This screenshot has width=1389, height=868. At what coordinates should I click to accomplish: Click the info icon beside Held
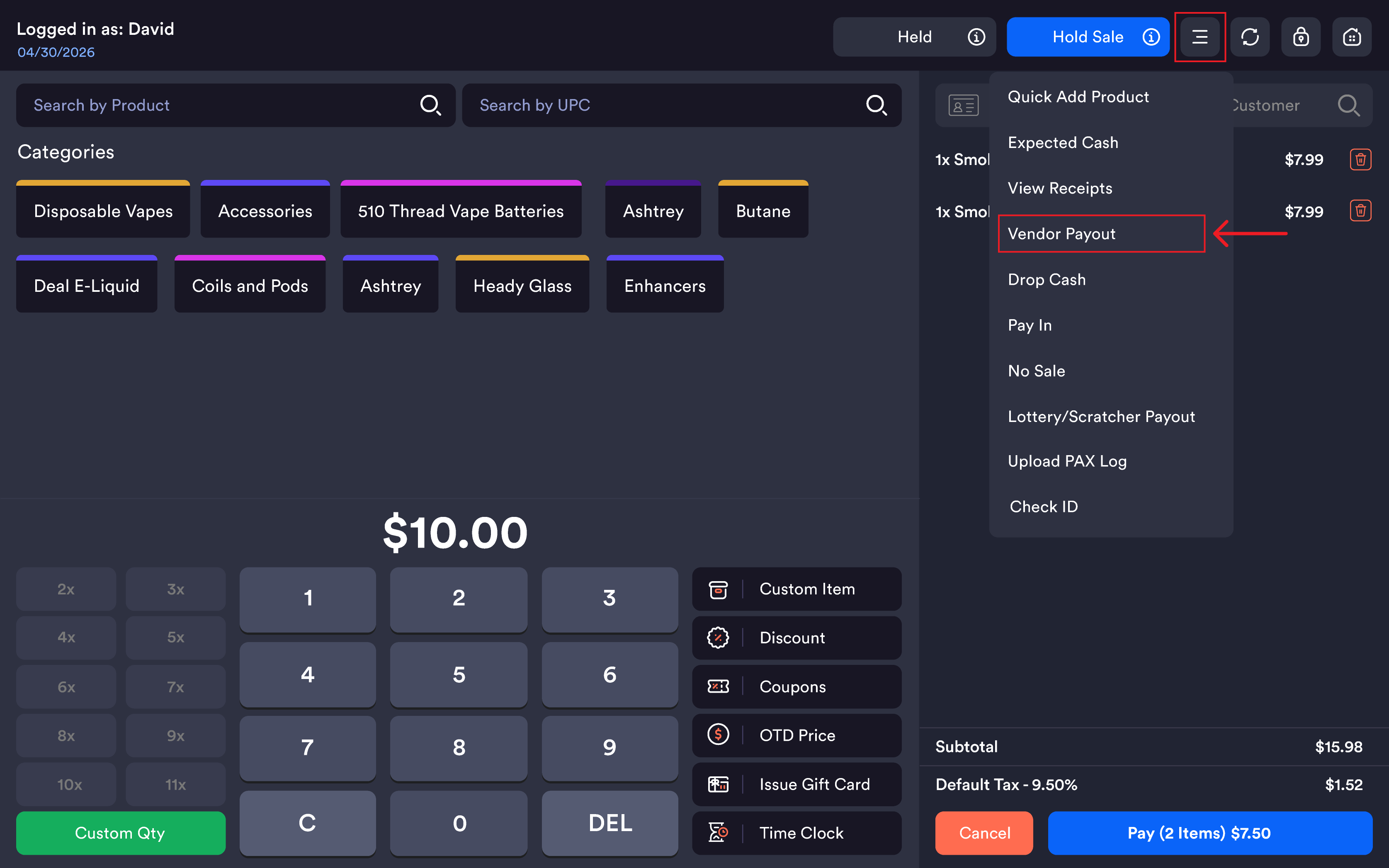[x=976, y=37]
